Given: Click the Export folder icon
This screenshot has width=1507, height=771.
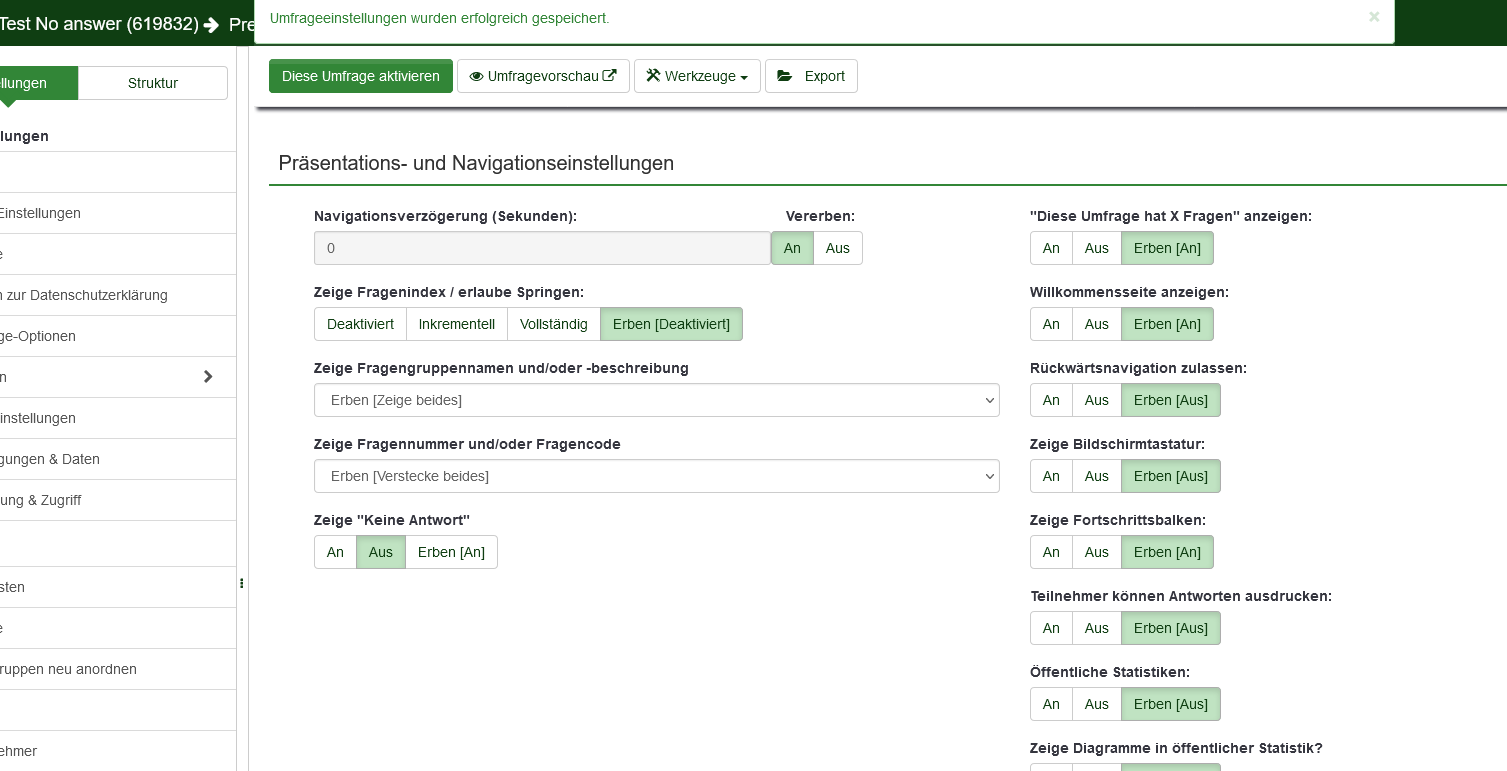Looking at the screenshot, I should 785,76.
